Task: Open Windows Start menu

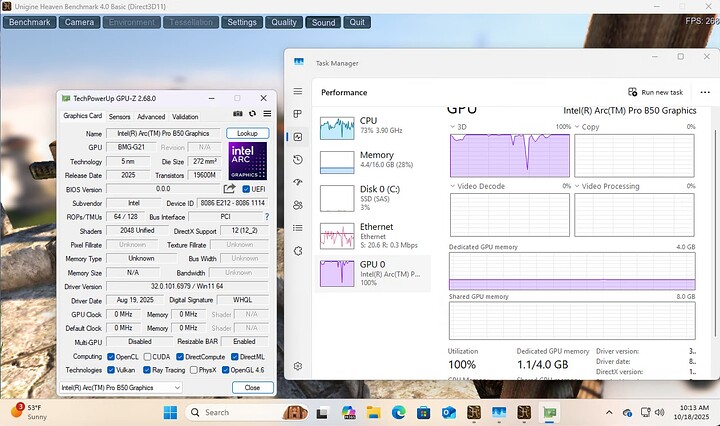Action: 170,412
